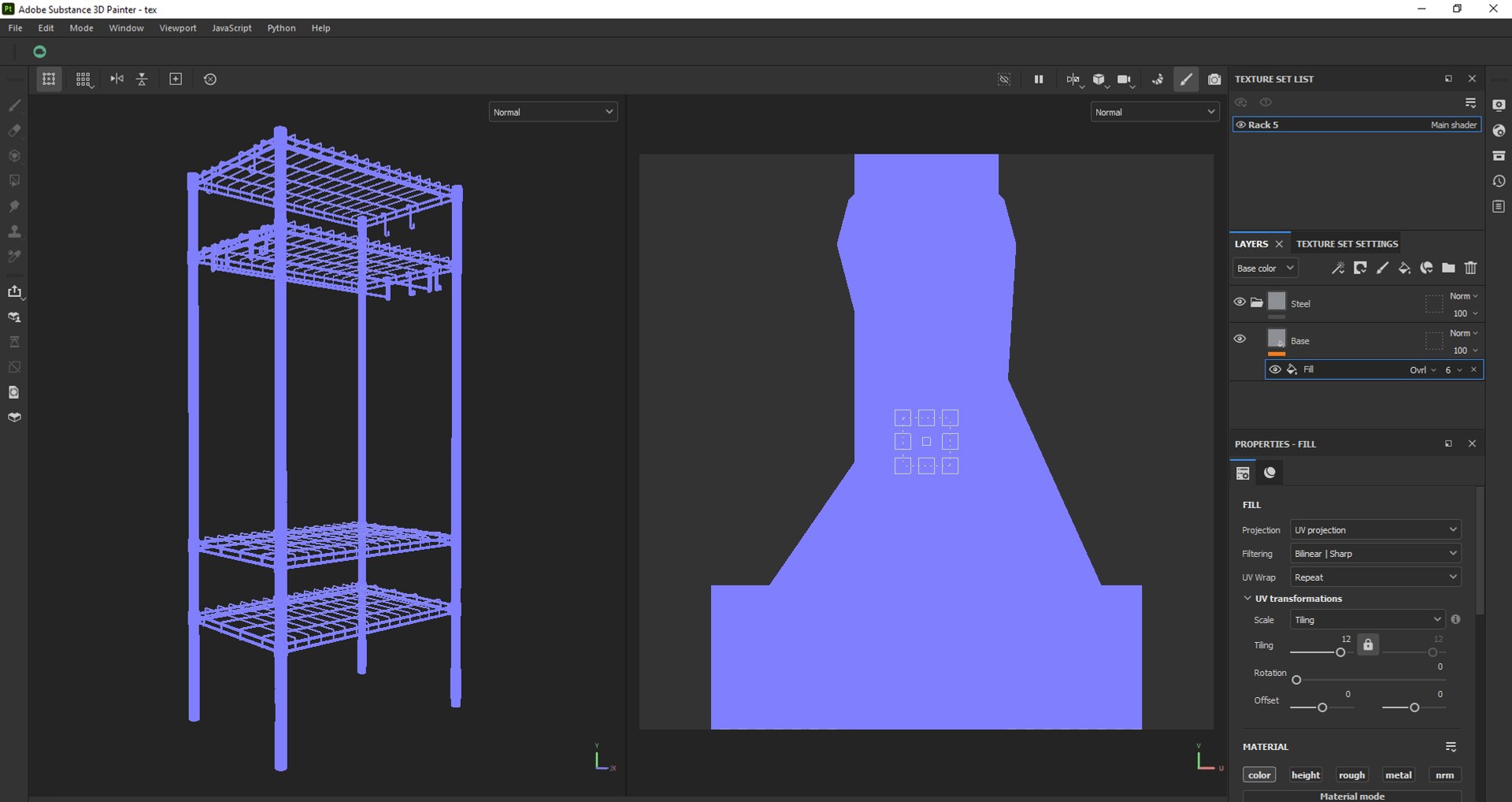
Task: Unlock the Tiling ratio lock
Action: (1368, 644)
